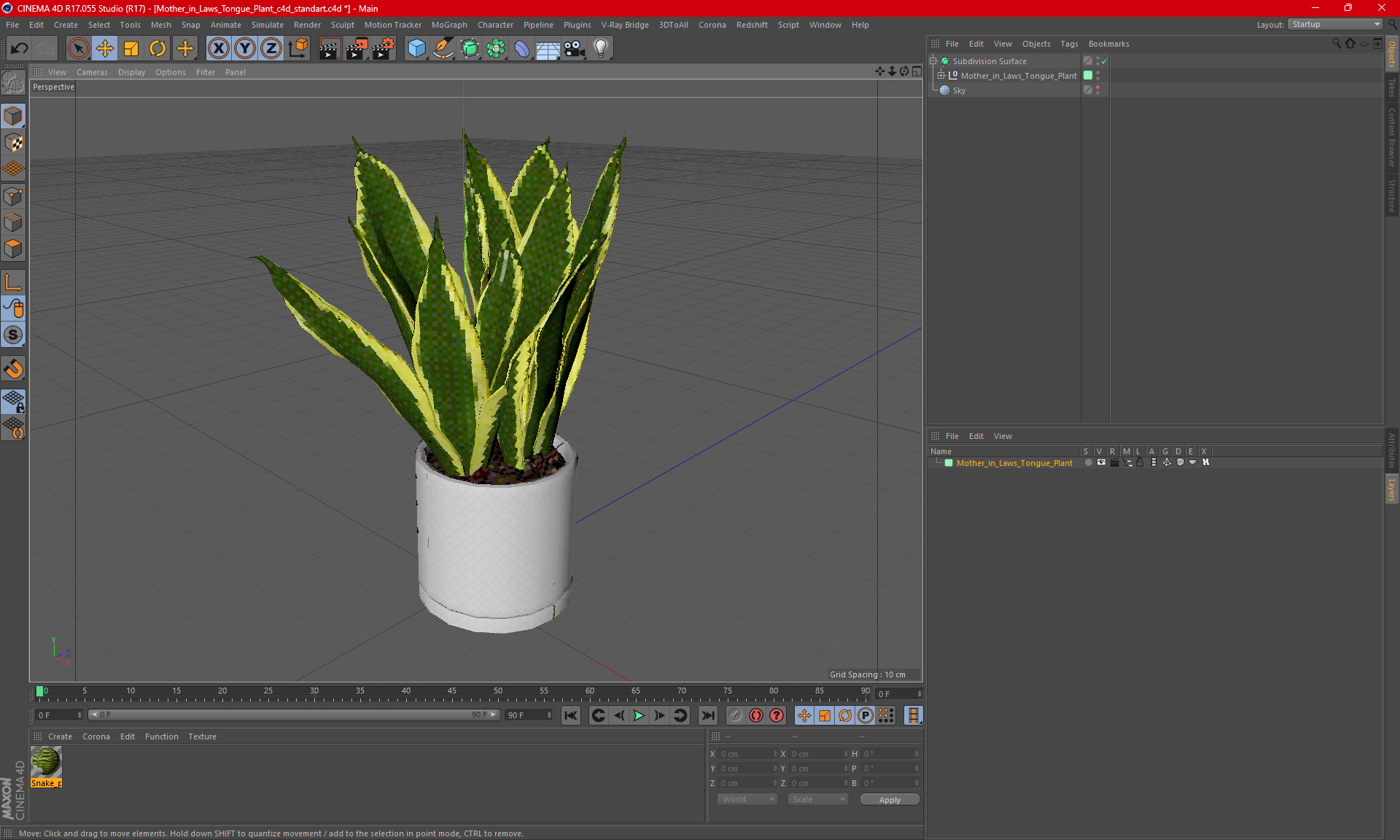Add a Camera object icon
This screenshot has width=1400, height=840.
pos(575,49)
